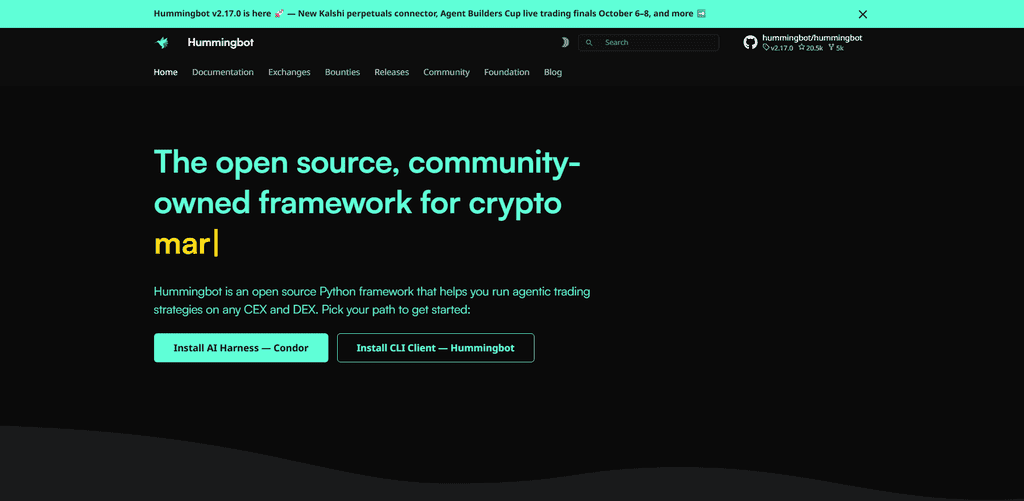This screenshot has height=501, width=1024.
Task: Go to the Exchanges tab
Action: 289,73
